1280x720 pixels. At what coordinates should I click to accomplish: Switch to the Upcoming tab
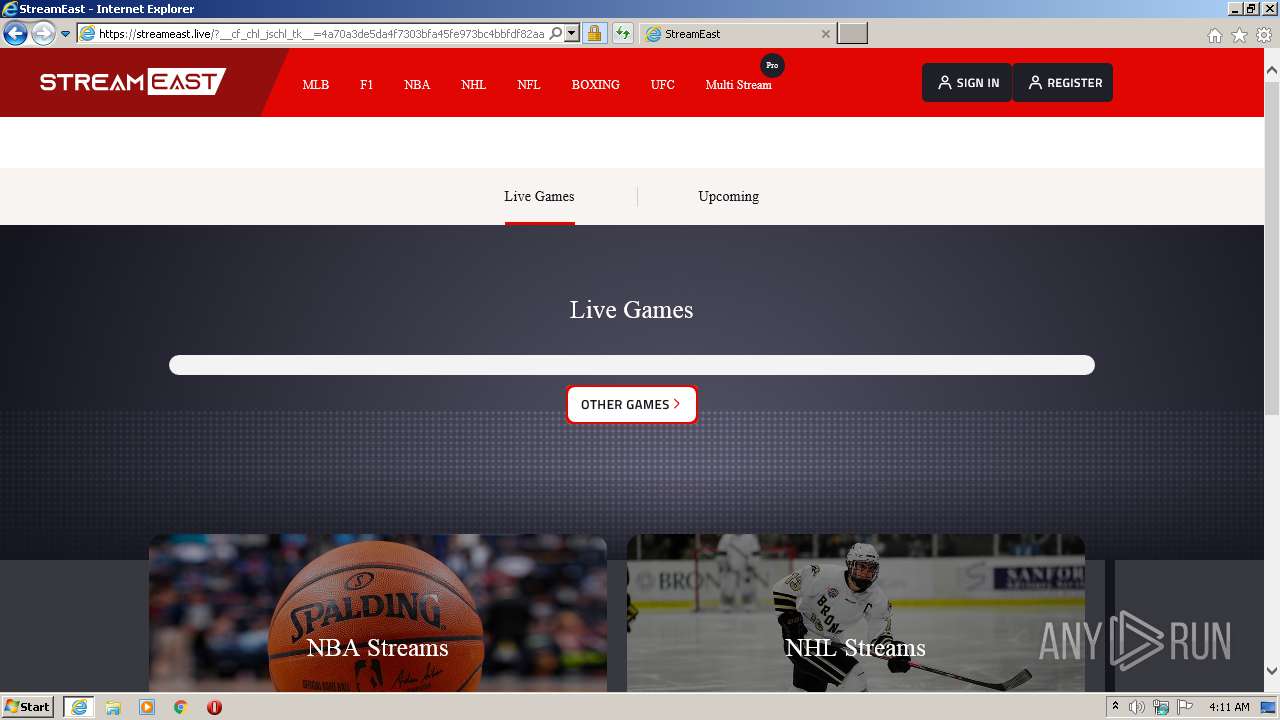click(728, 196)
